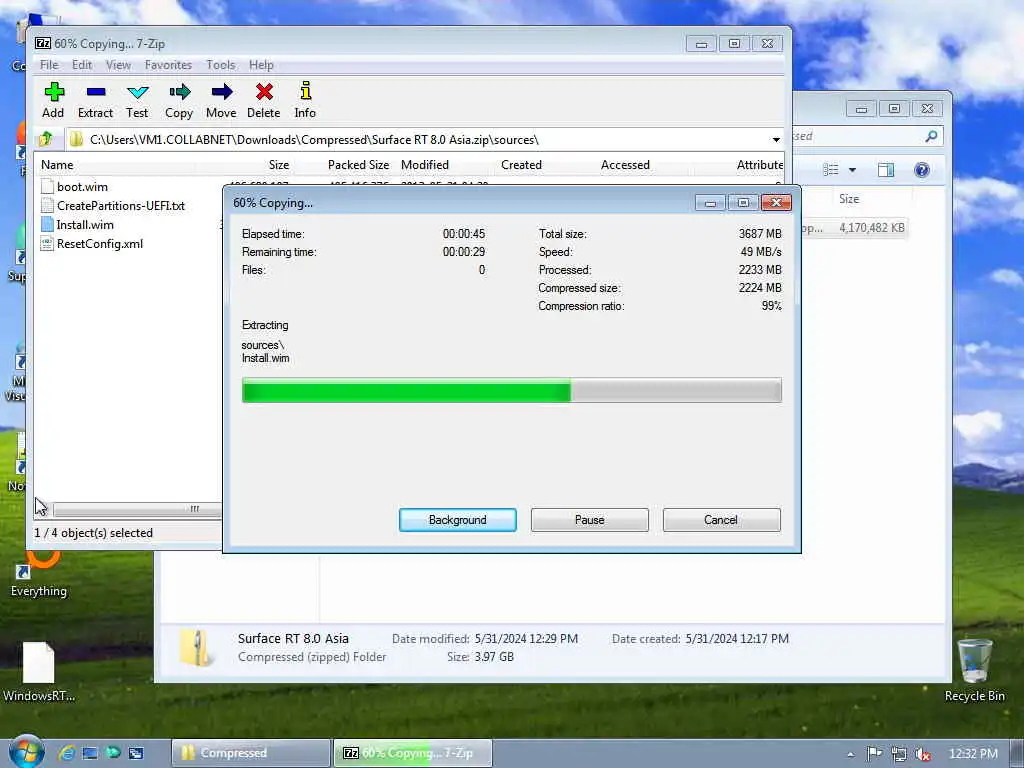Screen dimensions: 1024x768
Task: Open the File menu in 7-Zip
Action: click(x=49, y=65)
